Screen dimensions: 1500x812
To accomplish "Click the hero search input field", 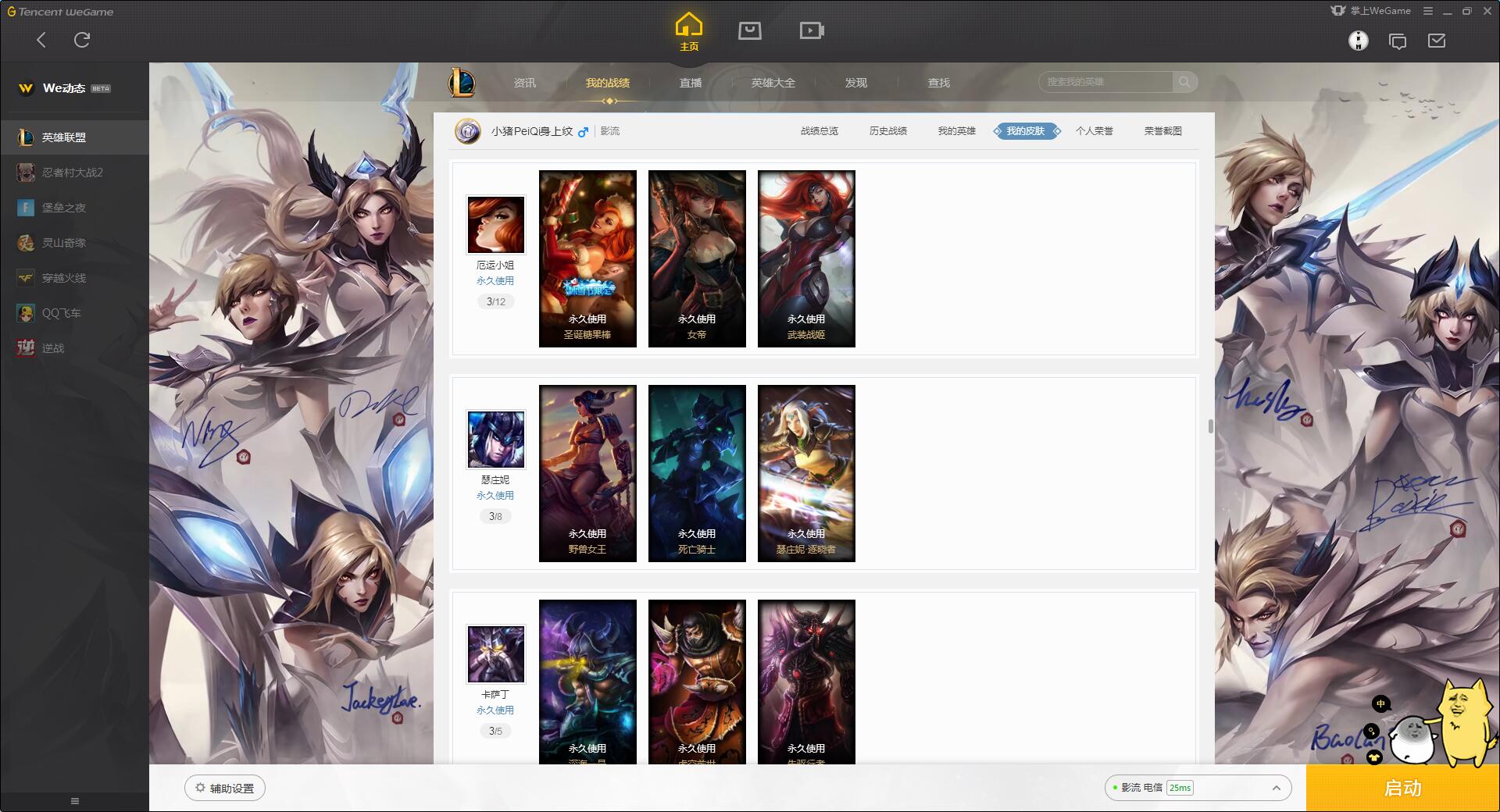I will pos(1105,82).
